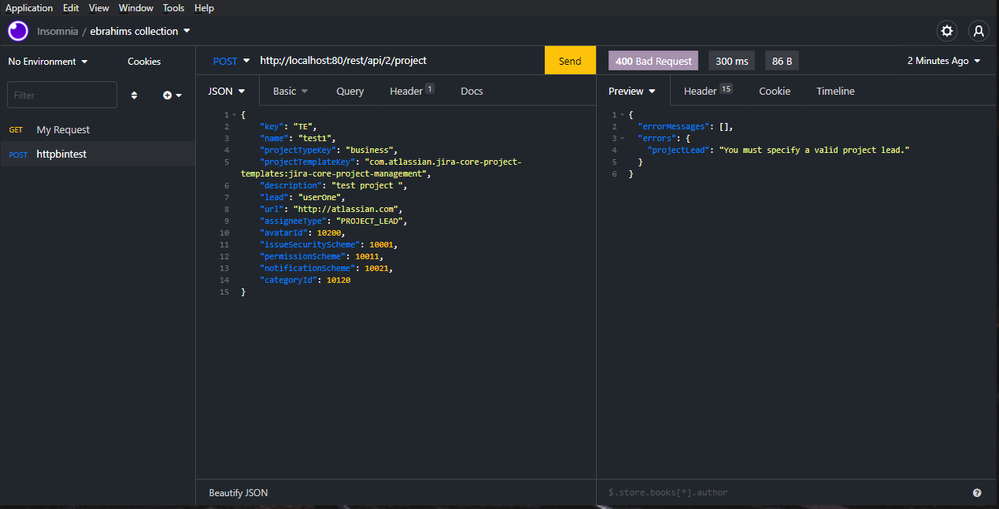This screenshot has height=509, width=999.
Task: Switch to the Timeline tab
Action: point(835,91)
